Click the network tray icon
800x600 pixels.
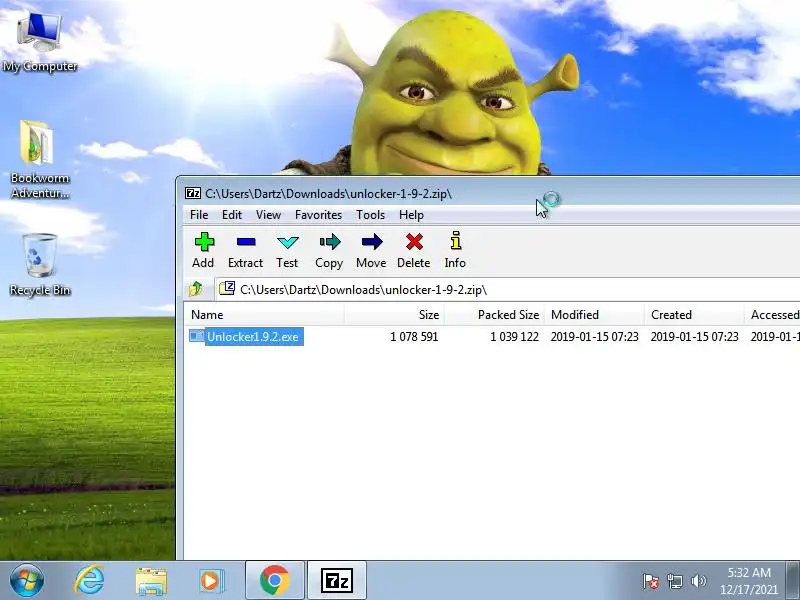(674, 581)
